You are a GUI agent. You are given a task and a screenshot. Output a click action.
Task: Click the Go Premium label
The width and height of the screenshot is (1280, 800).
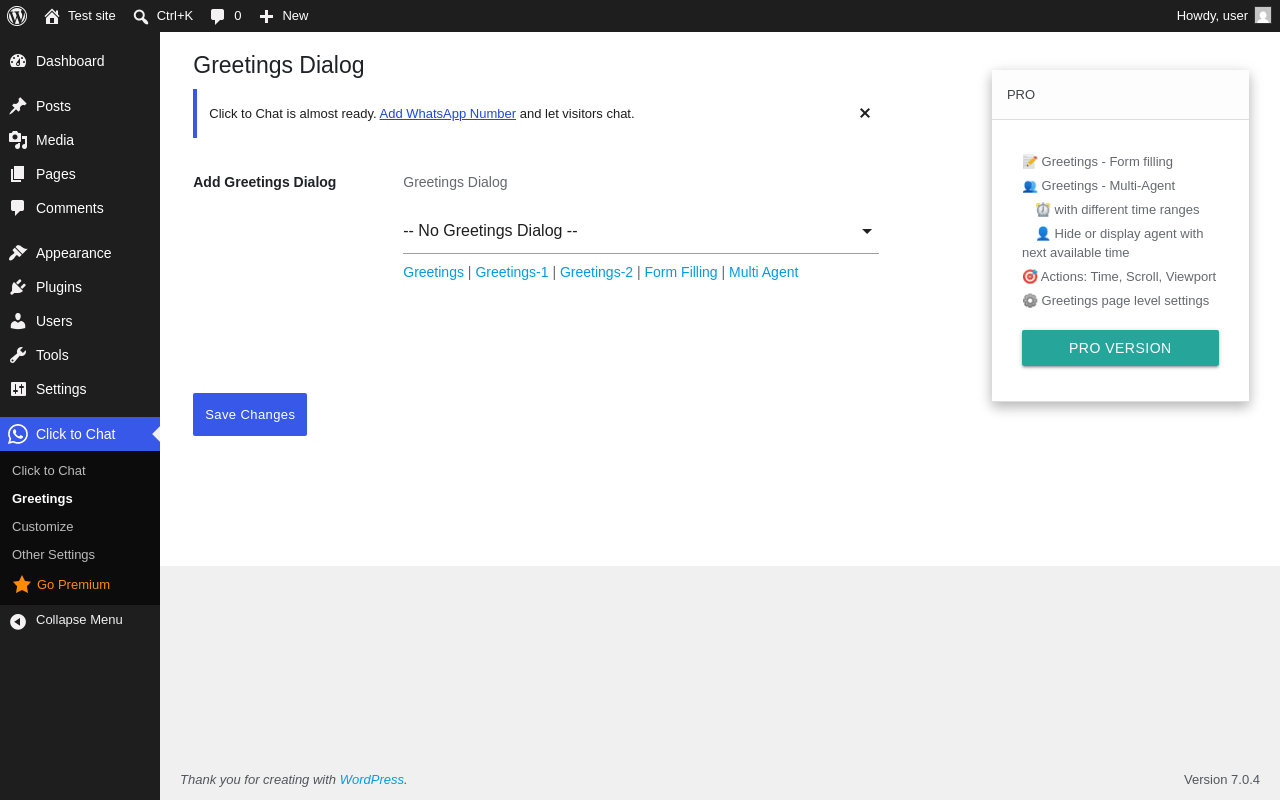74,584
